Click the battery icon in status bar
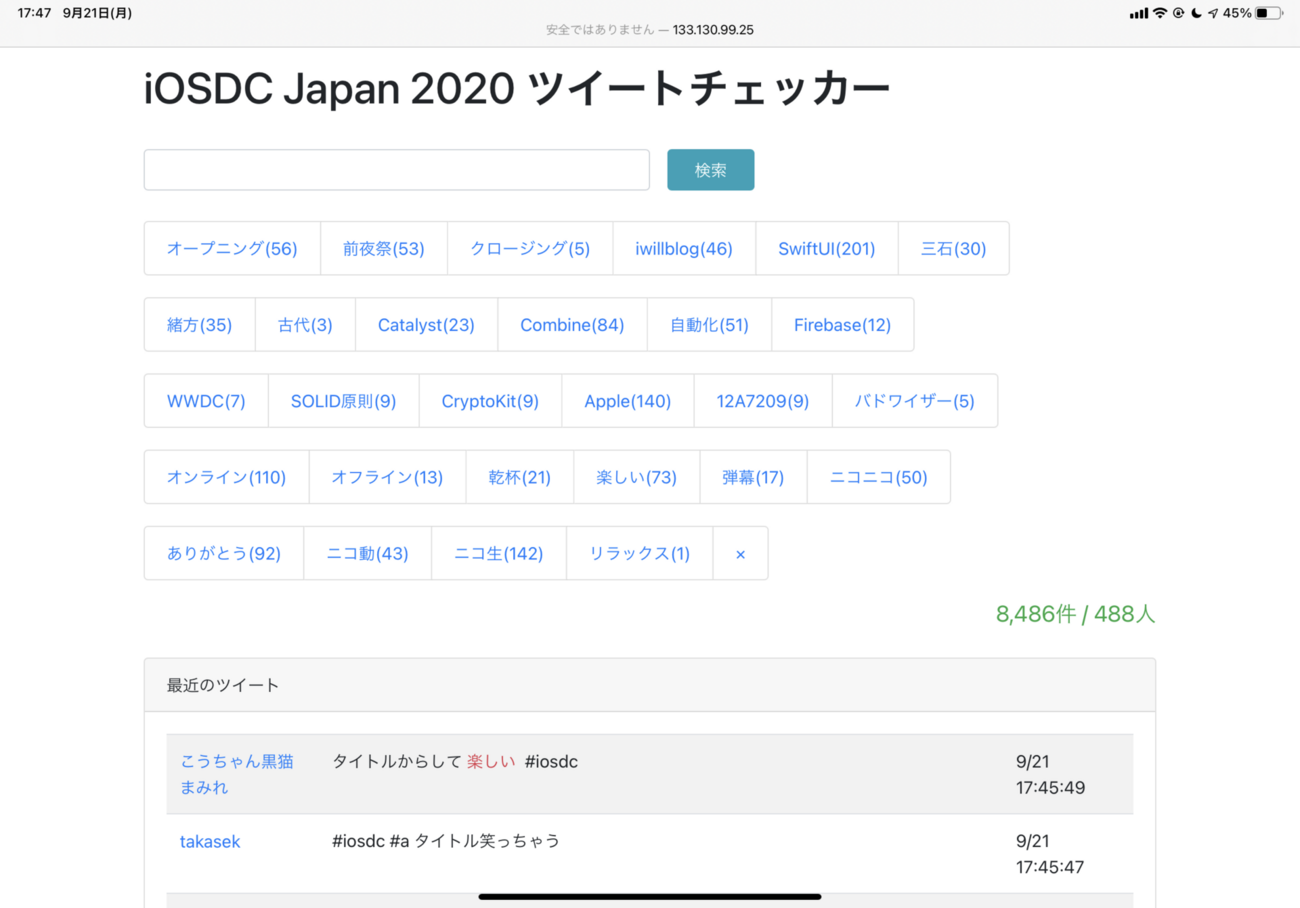The image size is (1300, 908). point(1269,13)
